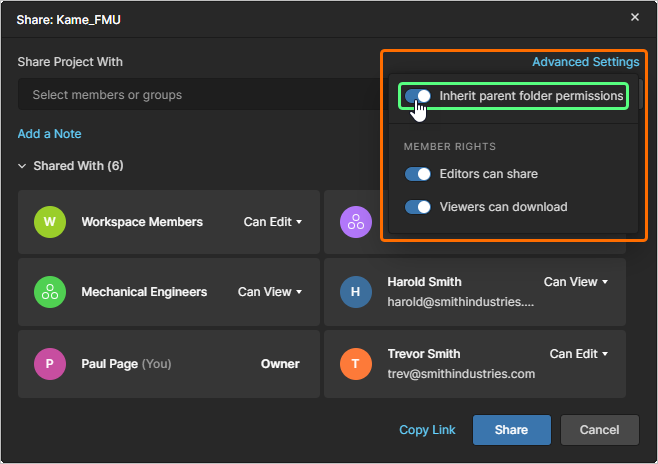Click the Workspace Members green avatar icon

pyautogui.click(x=49, y=222)
